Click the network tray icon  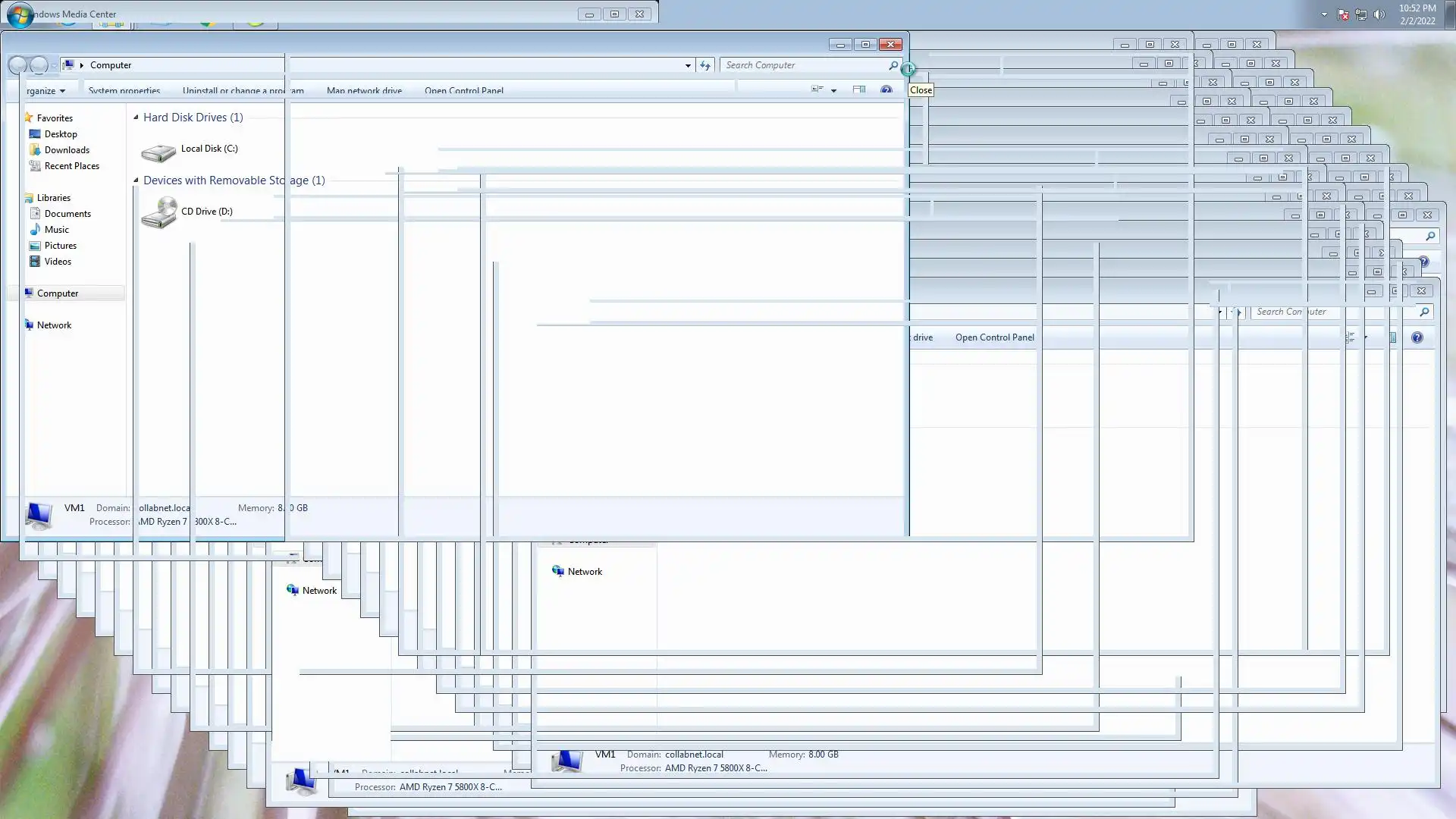click(1361, 14)
